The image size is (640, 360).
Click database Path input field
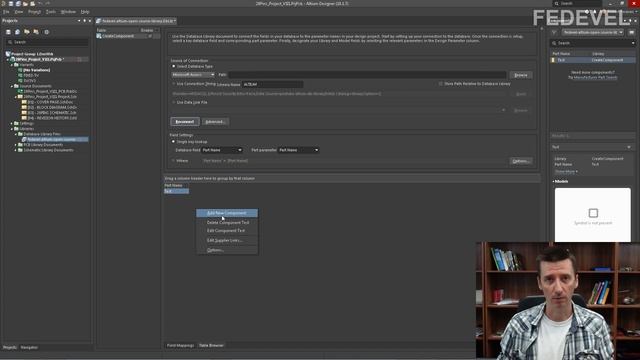click(367, 75)
